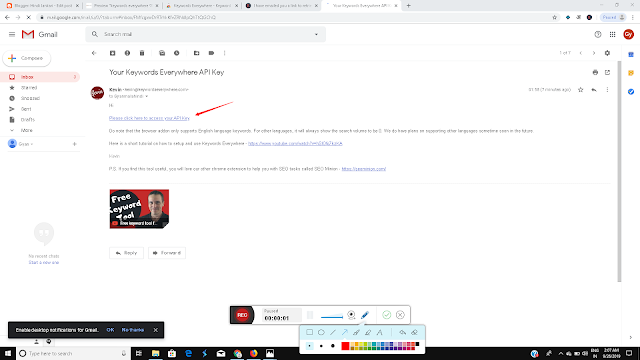This screenshot has height=360, width=640.
Task: Select the rectangle drawing tool
Action: pyautogui.click(x=309, y=332)
